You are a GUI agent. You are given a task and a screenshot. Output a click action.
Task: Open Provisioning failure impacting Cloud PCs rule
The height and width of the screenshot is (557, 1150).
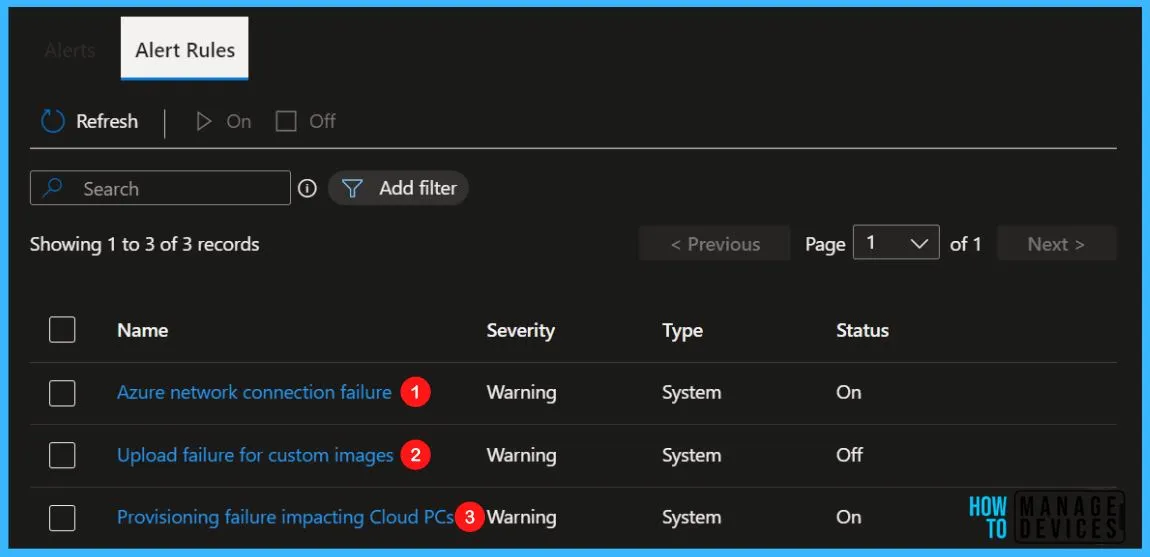[285, 517]
